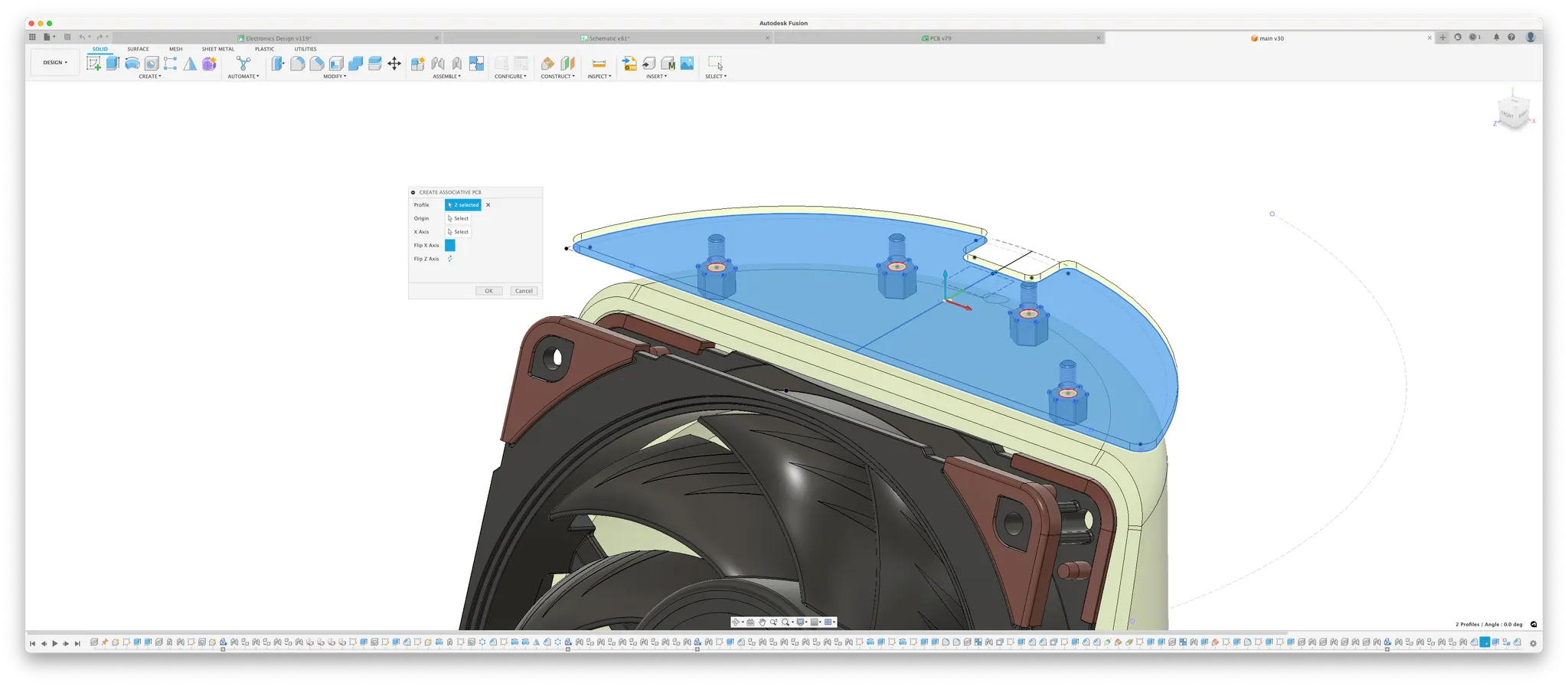Click the ViewCube in the corner
Image resolution: width=1568 pixels, height=686 pixels.
(x=1513, y=114)
